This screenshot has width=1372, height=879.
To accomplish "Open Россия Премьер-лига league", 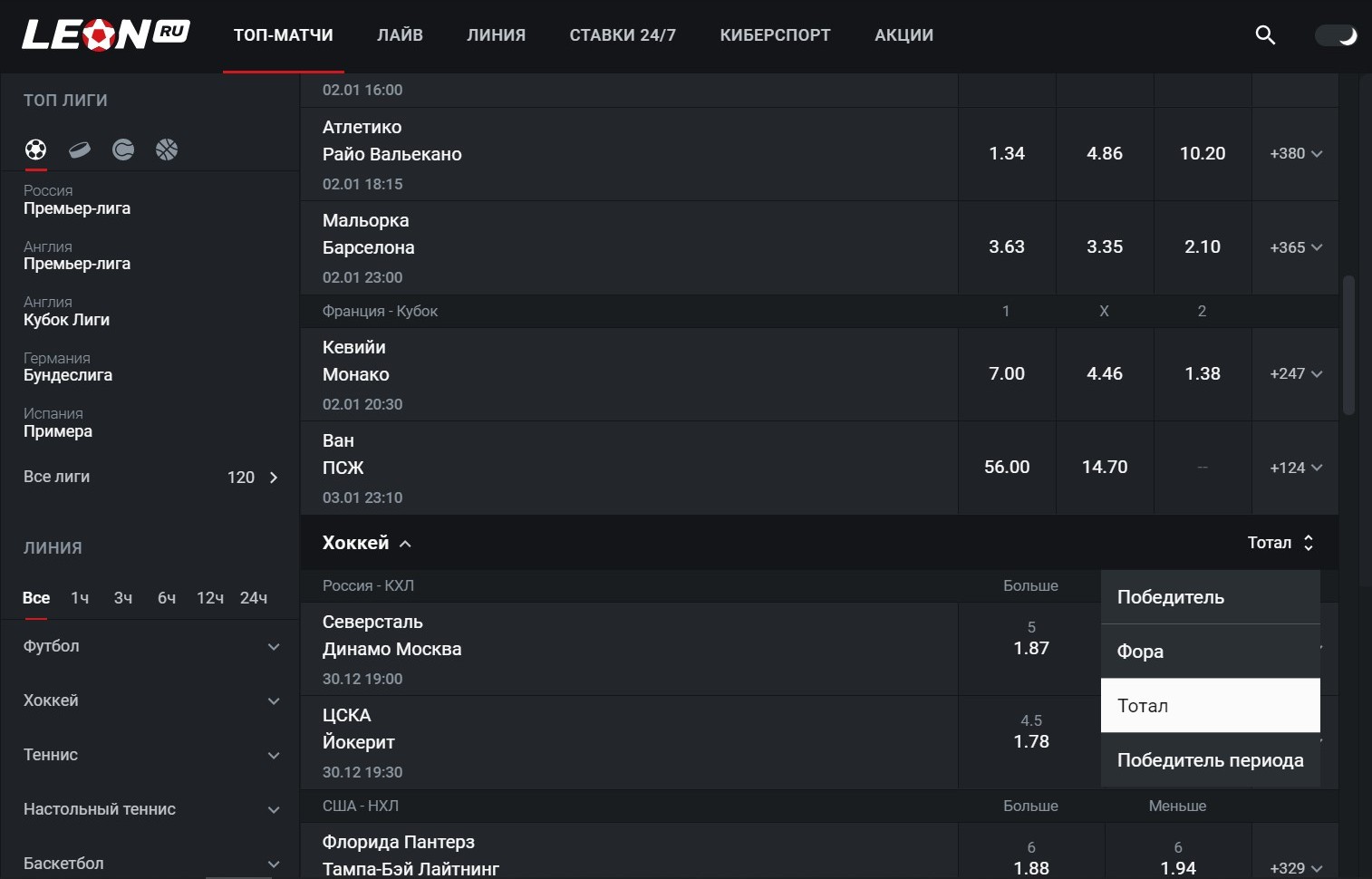I will coord(77,199).
